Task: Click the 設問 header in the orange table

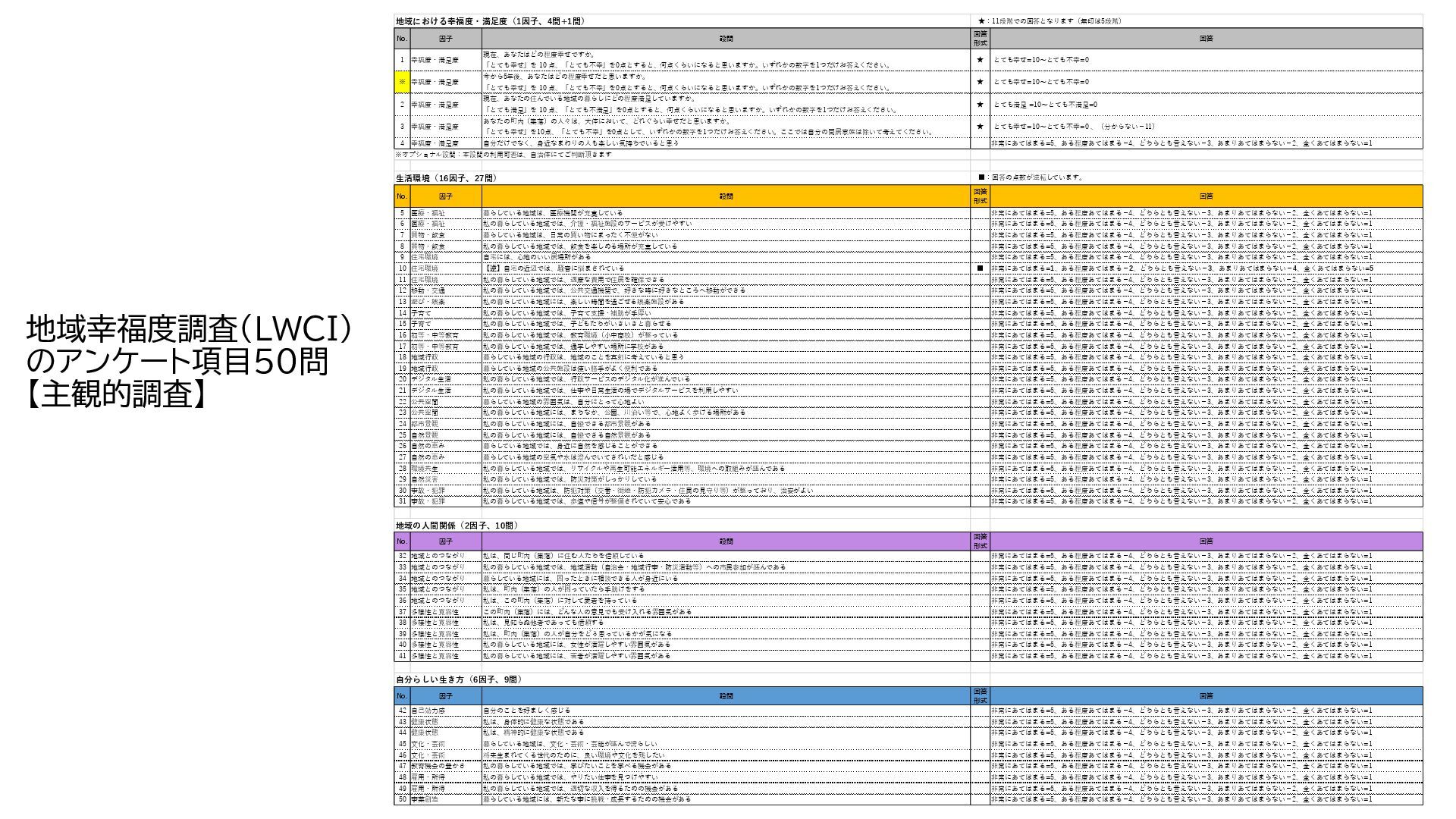Action: pos(726,196)
